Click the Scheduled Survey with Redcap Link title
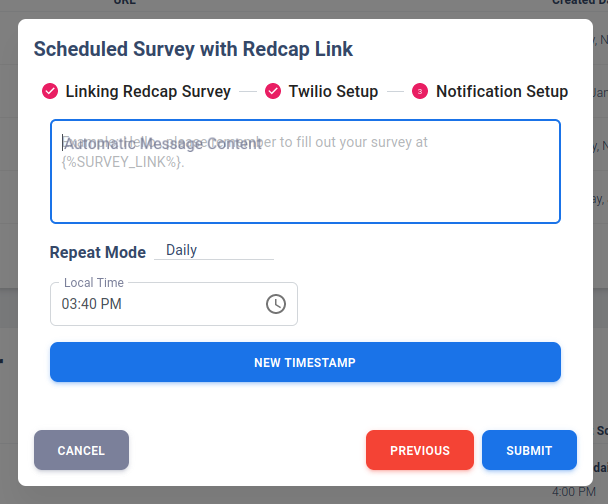This screenshot has height=504, width=608. click(193, 48)
